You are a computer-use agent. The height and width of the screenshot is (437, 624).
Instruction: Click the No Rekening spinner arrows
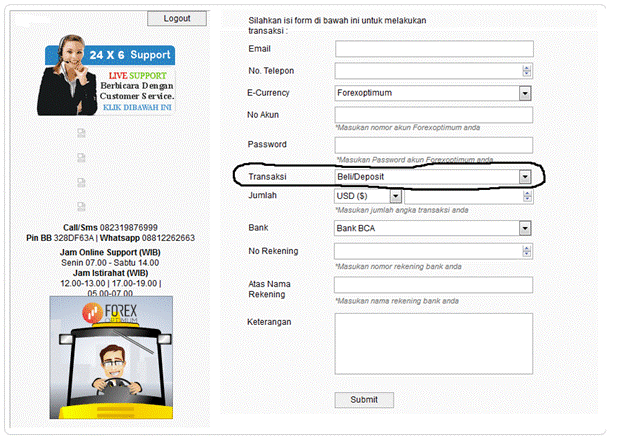tap(526, 251)
